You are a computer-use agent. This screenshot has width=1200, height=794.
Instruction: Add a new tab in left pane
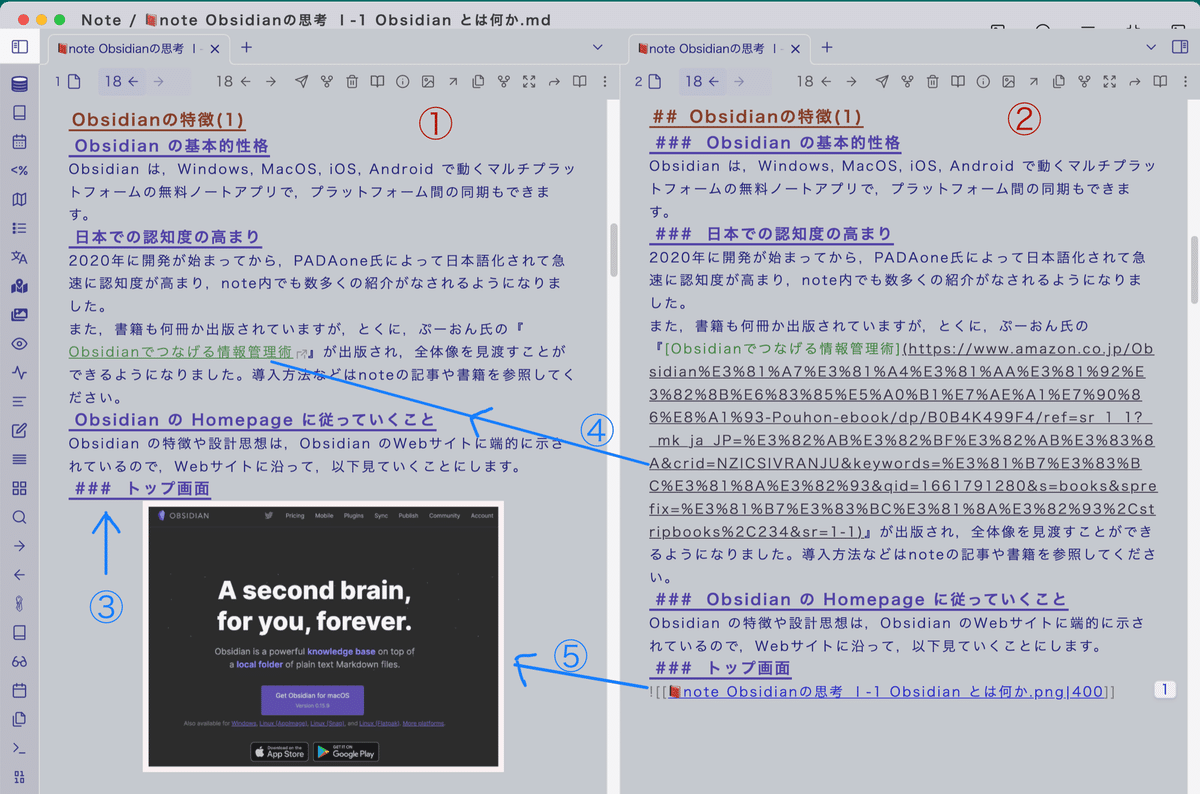pyautogui.click(x=246, y=47)
